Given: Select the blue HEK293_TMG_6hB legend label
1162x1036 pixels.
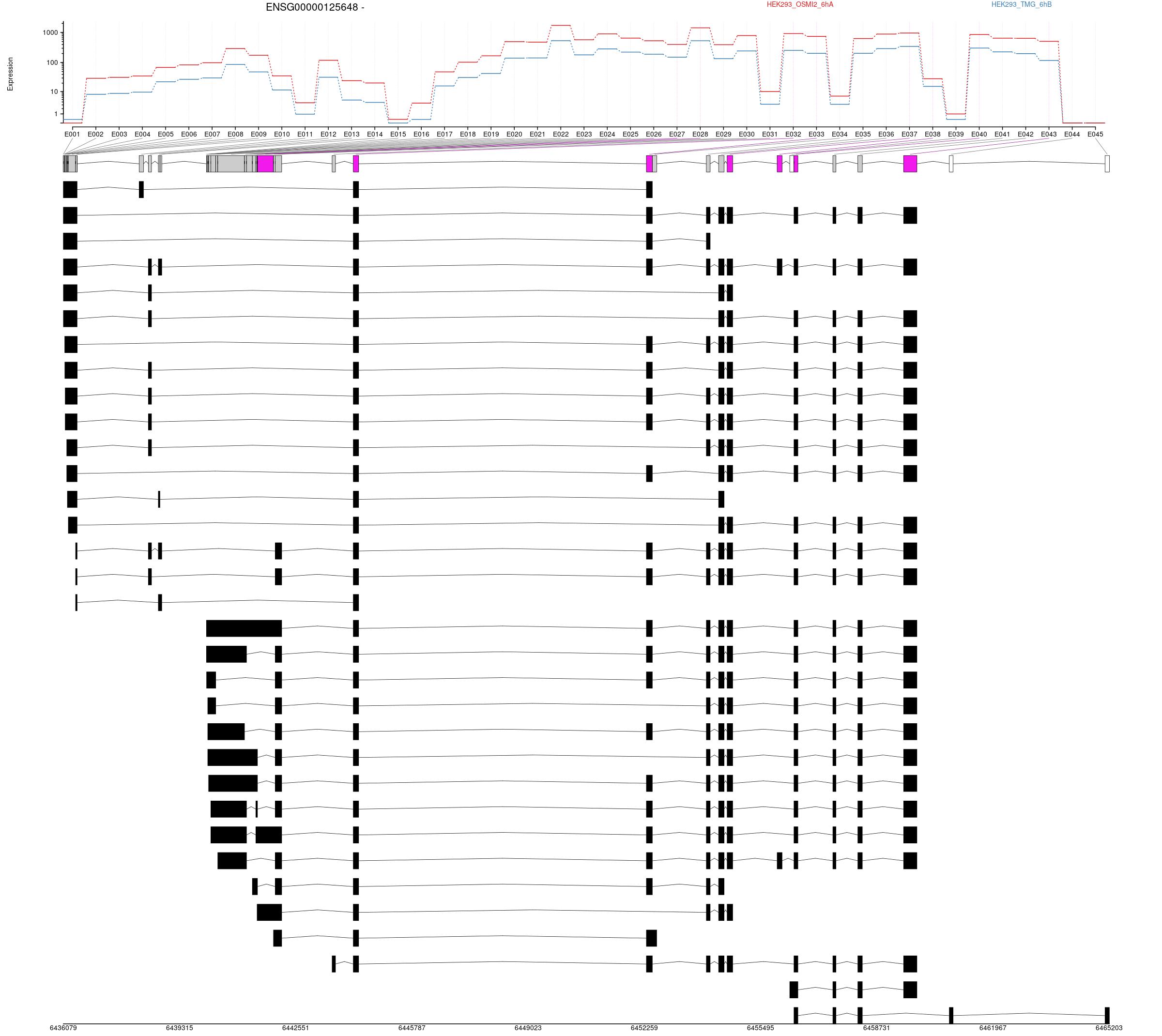Looking at the screenshot, I should [1022, 4].
